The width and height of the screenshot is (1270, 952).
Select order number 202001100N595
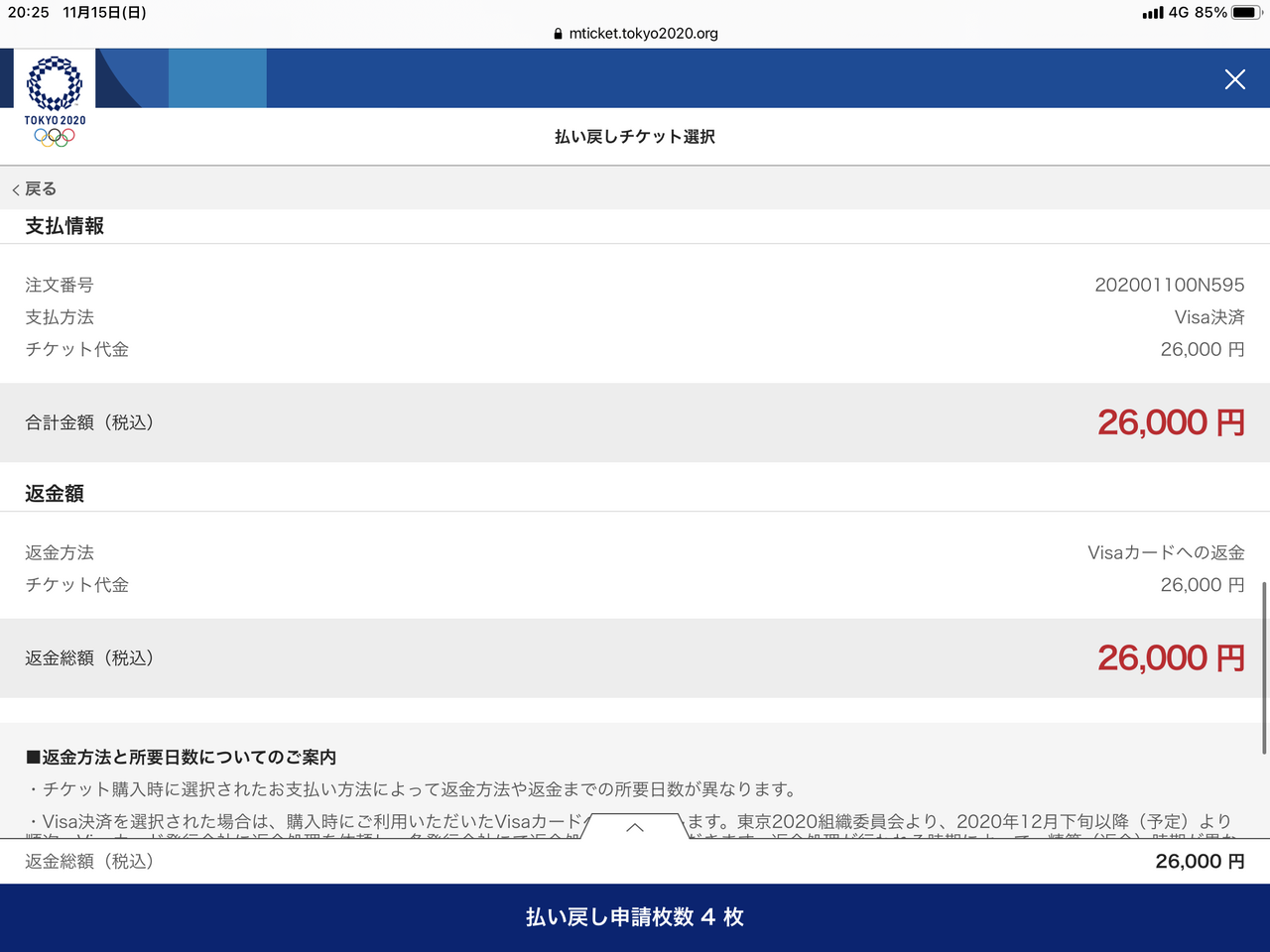point(1169,285)
